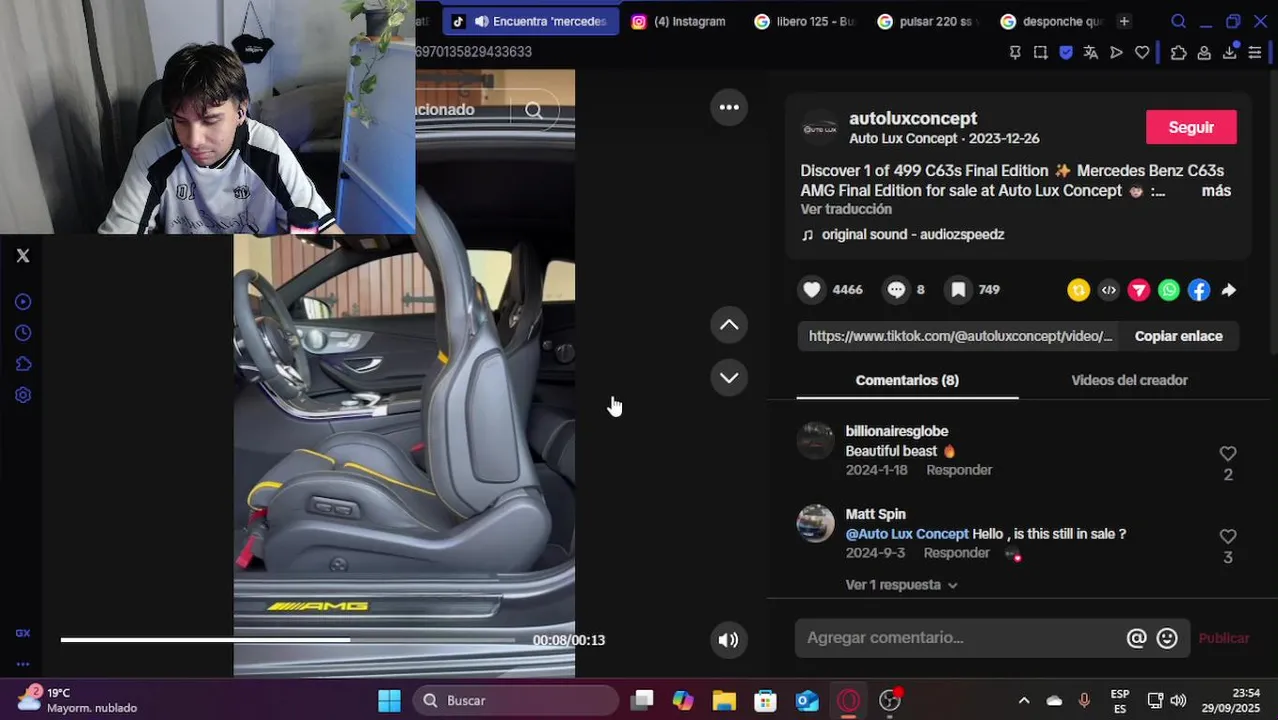Click the yellow repost icon
Image resolution: width=1278 pixels, height=720 pixels.
point(1078,290)
